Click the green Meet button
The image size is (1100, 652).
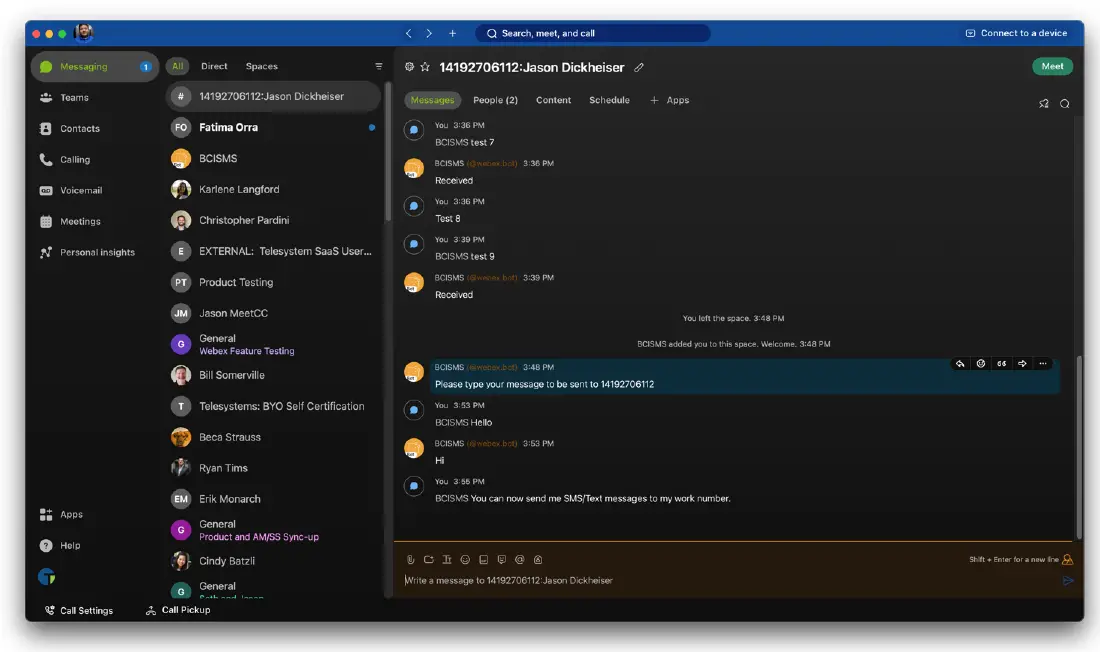[1052, 66]
